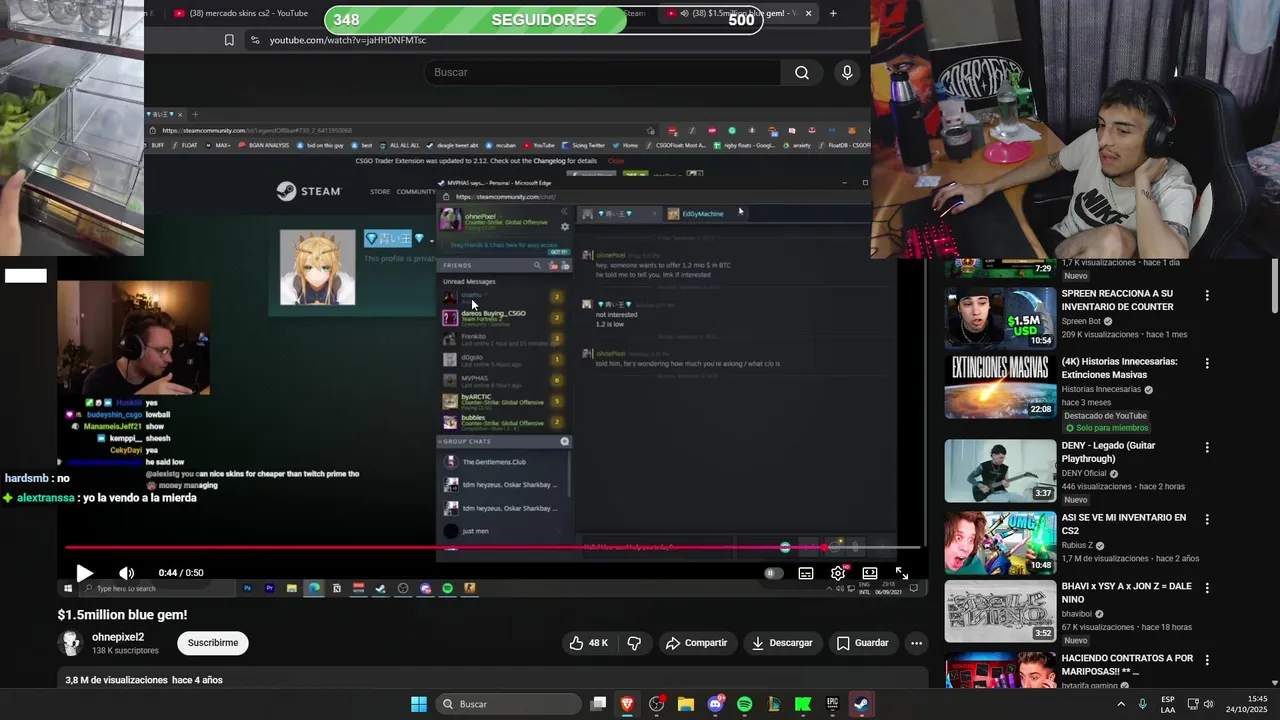Click the Windows taskbar Buscar search box
The height and width of the screenshot is (720, 1280).
[509, 704]
